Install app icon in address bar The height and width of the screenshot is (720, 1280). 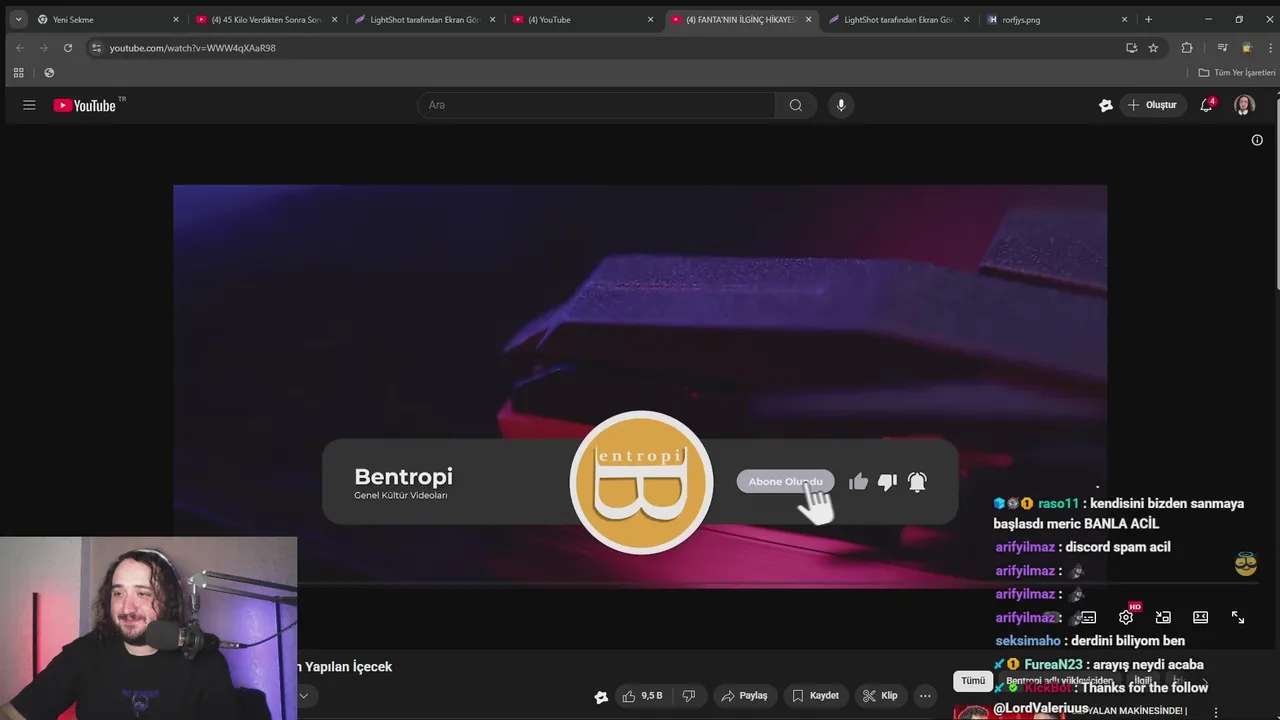pyautogui.click(x=1131, y=48)
